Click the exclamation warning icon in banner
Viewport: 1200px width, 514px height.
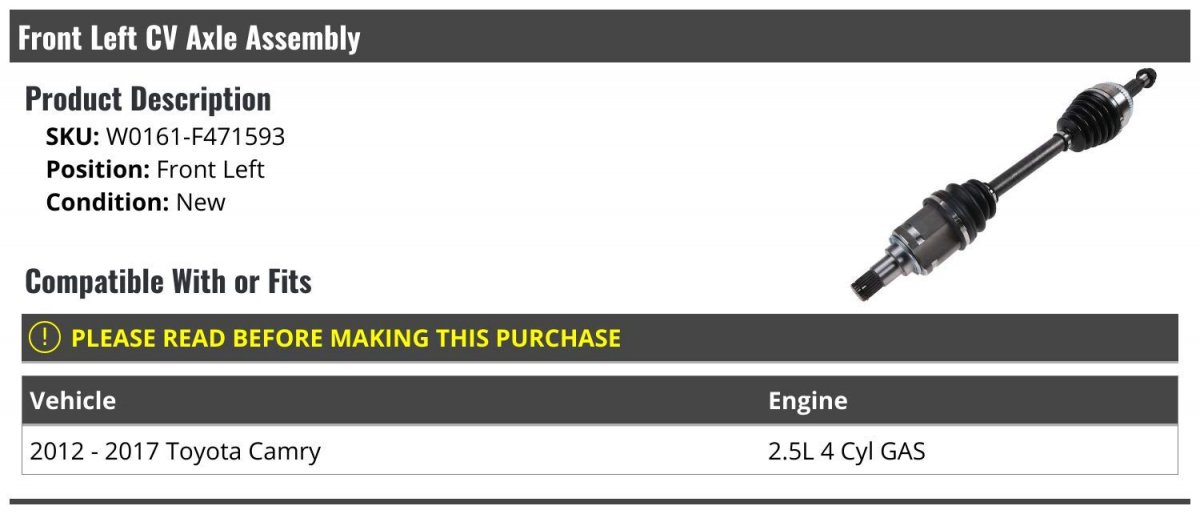(46, 337)
